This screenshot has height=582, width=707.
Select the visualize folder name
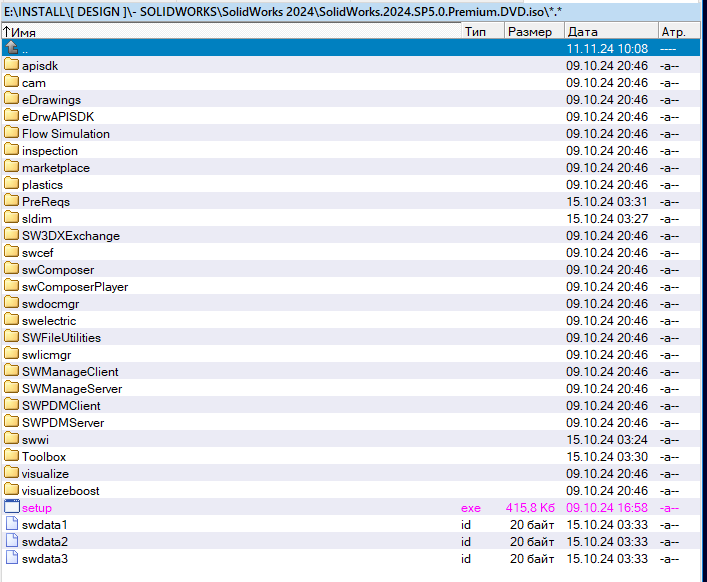(x=45, y=474)
